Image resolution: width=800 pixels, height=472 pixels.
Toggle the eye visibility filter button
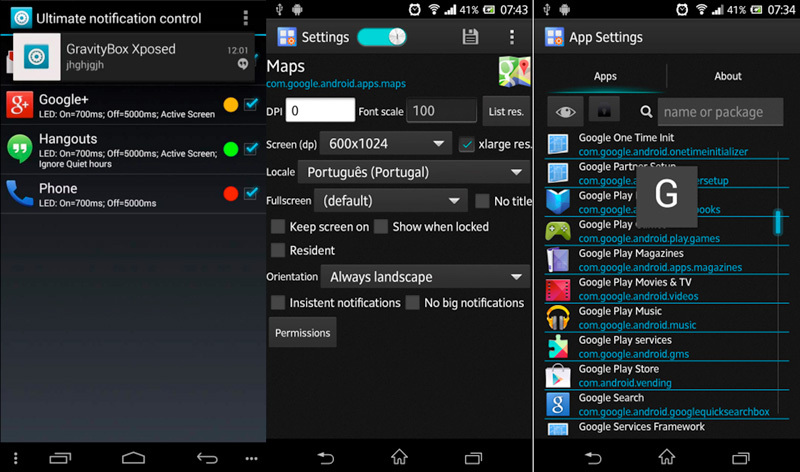[565, 111]
